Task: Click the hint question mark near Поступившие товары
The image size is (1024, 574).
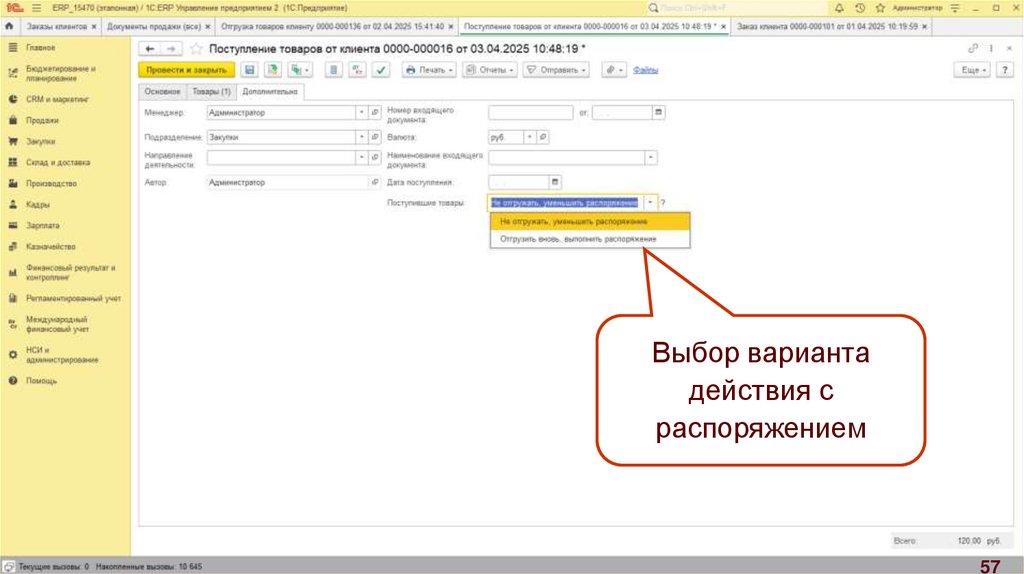Action: pos(663,203)
